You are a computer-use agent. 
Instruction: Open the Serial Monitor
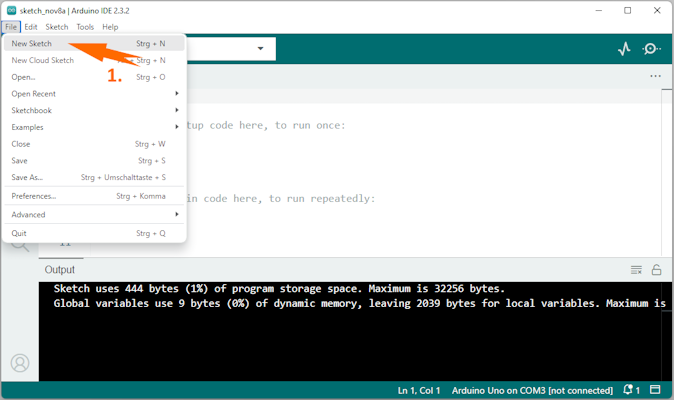point(651,49)
